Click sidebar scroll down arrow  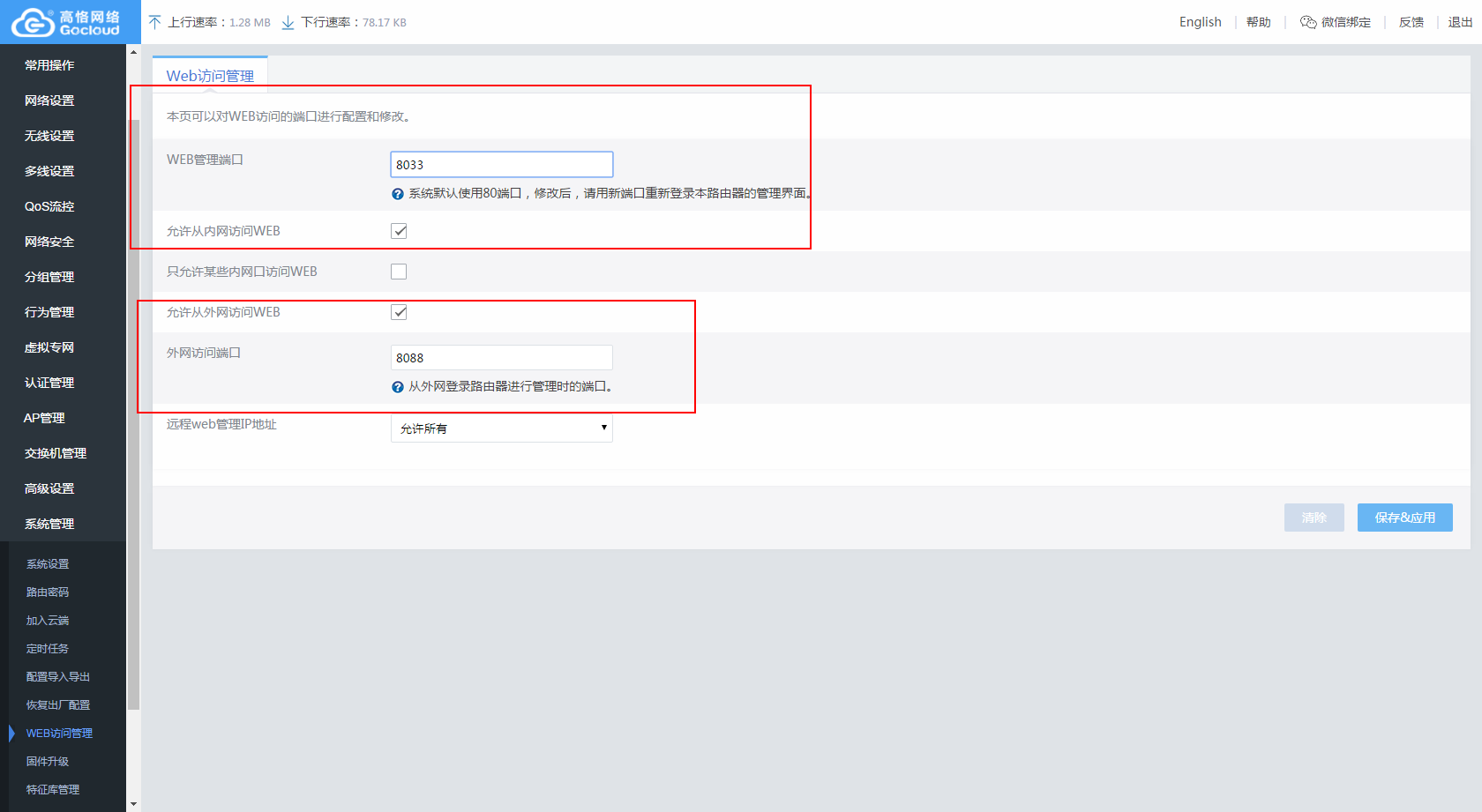point(134,804)
